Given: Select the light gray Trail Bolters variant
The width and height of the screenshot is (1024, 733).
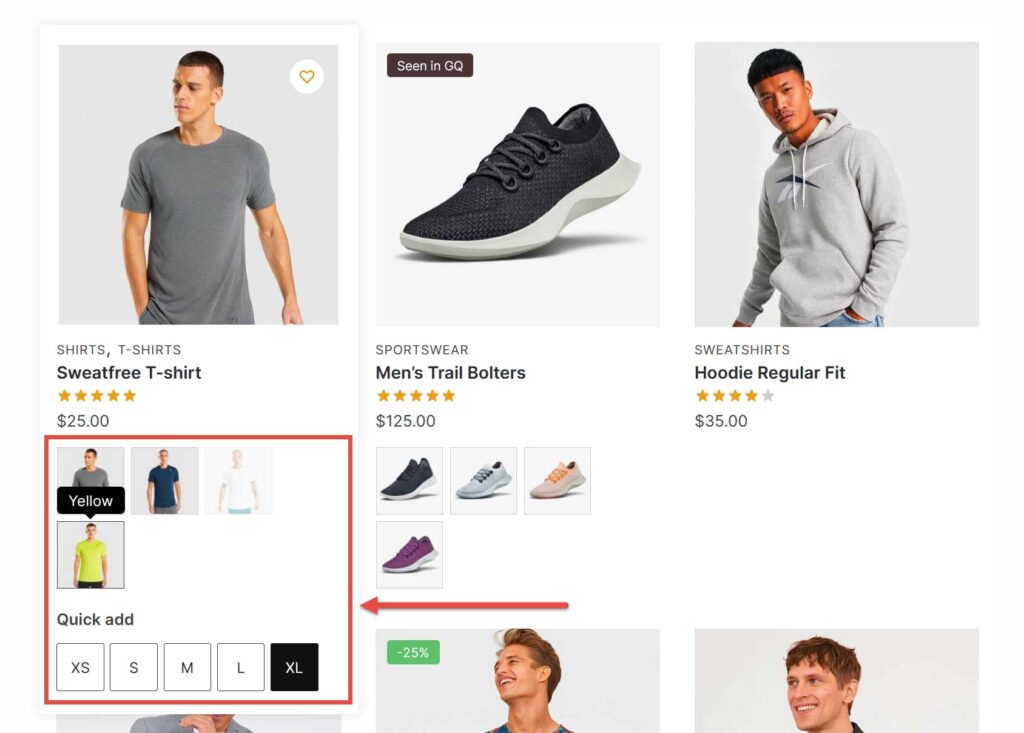Looking at the screenshot, I should [x=483, y=480].
